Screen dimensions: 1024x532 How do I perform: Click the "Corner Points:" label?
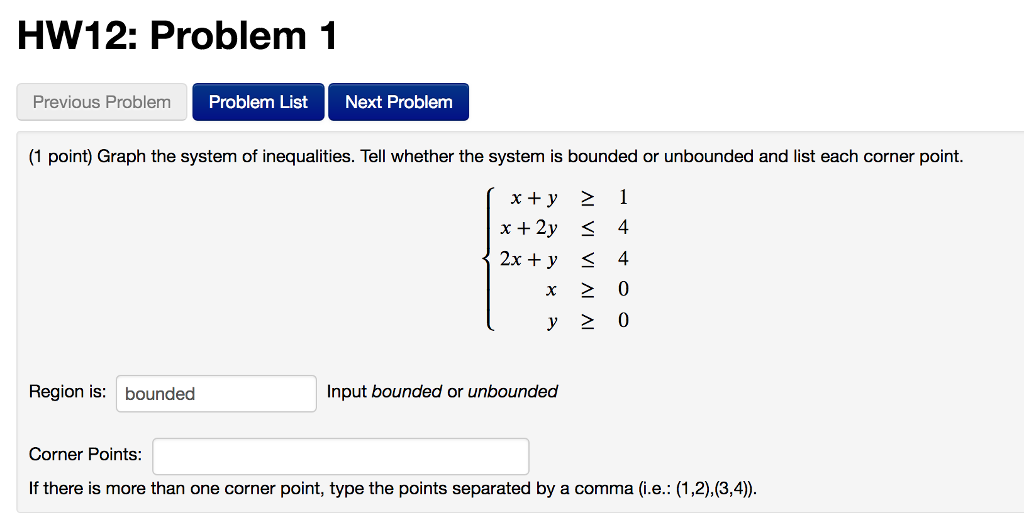coord(86,454)
